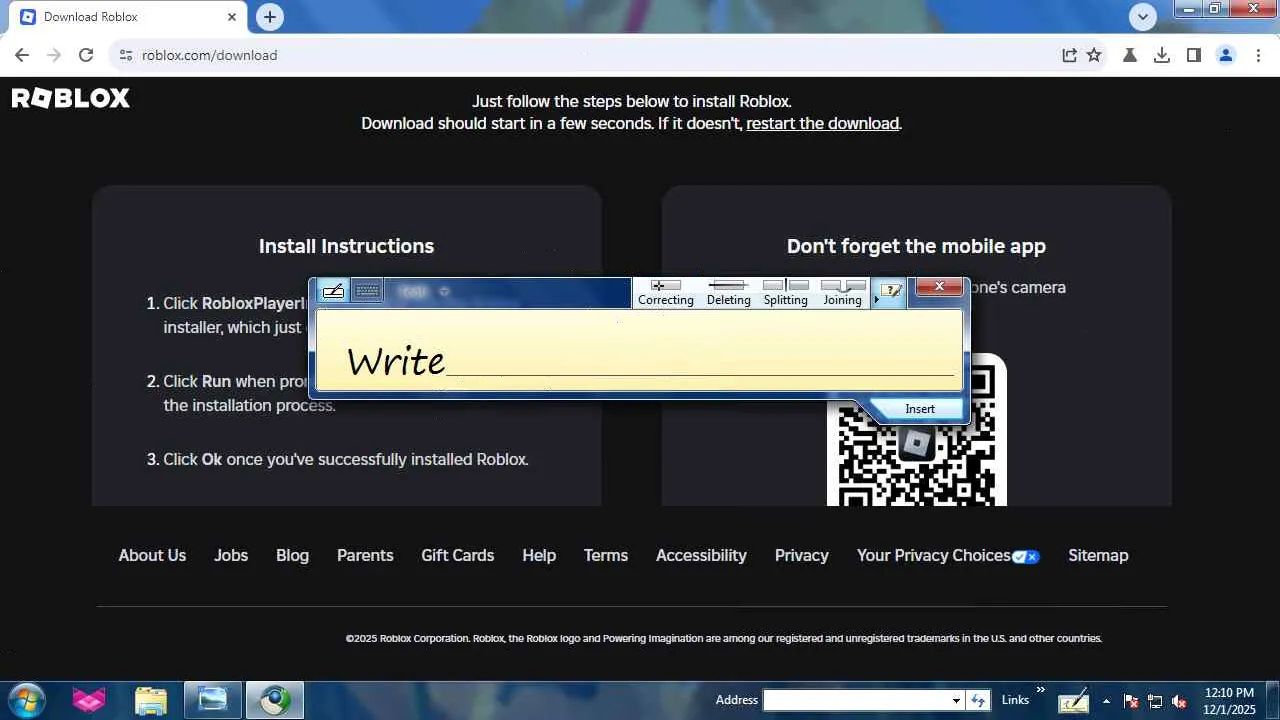The height and width of the screenshot is (720, 1280).
Task: Show the Splitting gesture demo
Action: click(x=785, y=293)
